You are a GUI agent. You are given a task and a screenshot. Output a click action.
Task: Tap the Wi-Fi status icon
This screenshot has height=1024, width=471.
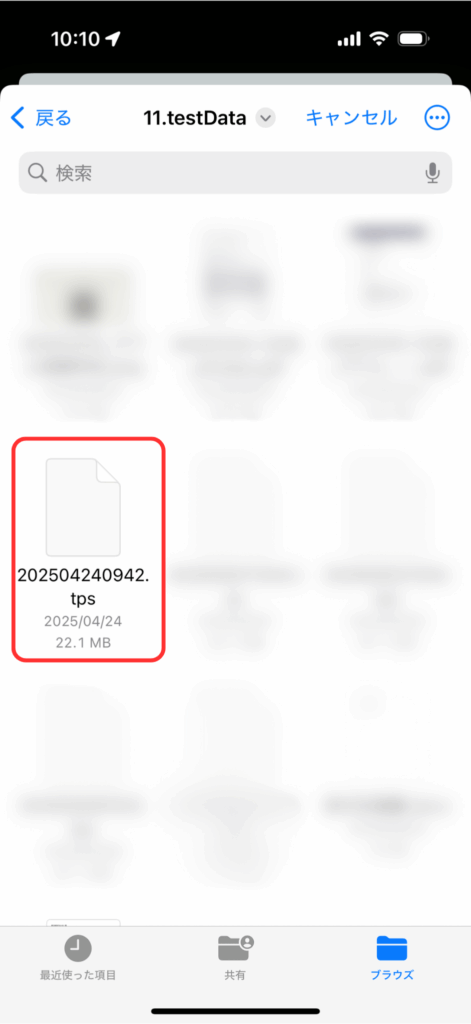click(379, 39)
